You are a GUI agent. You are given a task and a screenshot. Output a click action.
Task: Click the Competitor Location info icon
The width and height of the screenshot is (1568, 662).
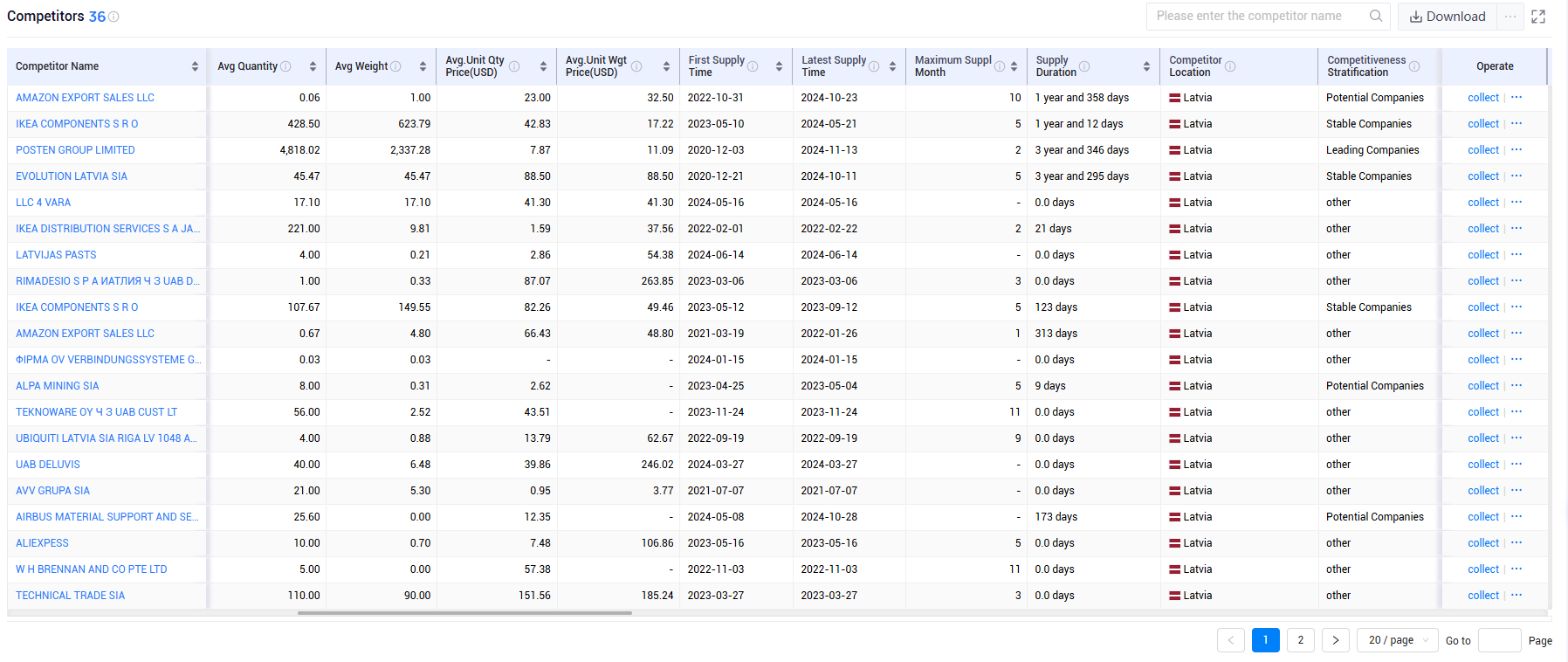(1230, 66)
